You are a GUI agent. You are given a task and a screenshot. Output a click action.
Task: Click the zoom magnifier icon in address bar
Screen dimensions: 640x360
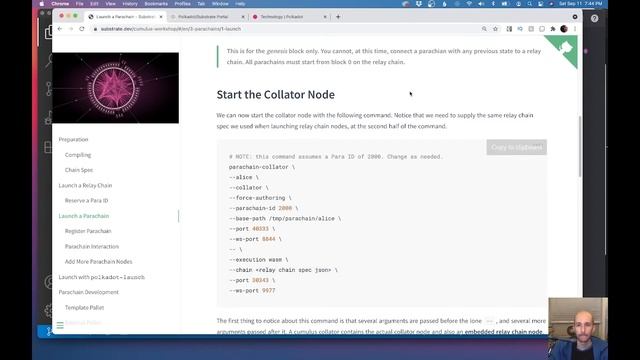[484, 29]
